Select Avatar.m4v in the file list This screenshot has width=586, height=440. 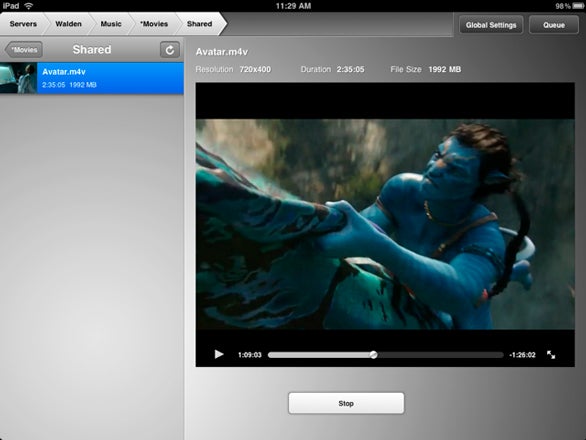pos(92,78)
